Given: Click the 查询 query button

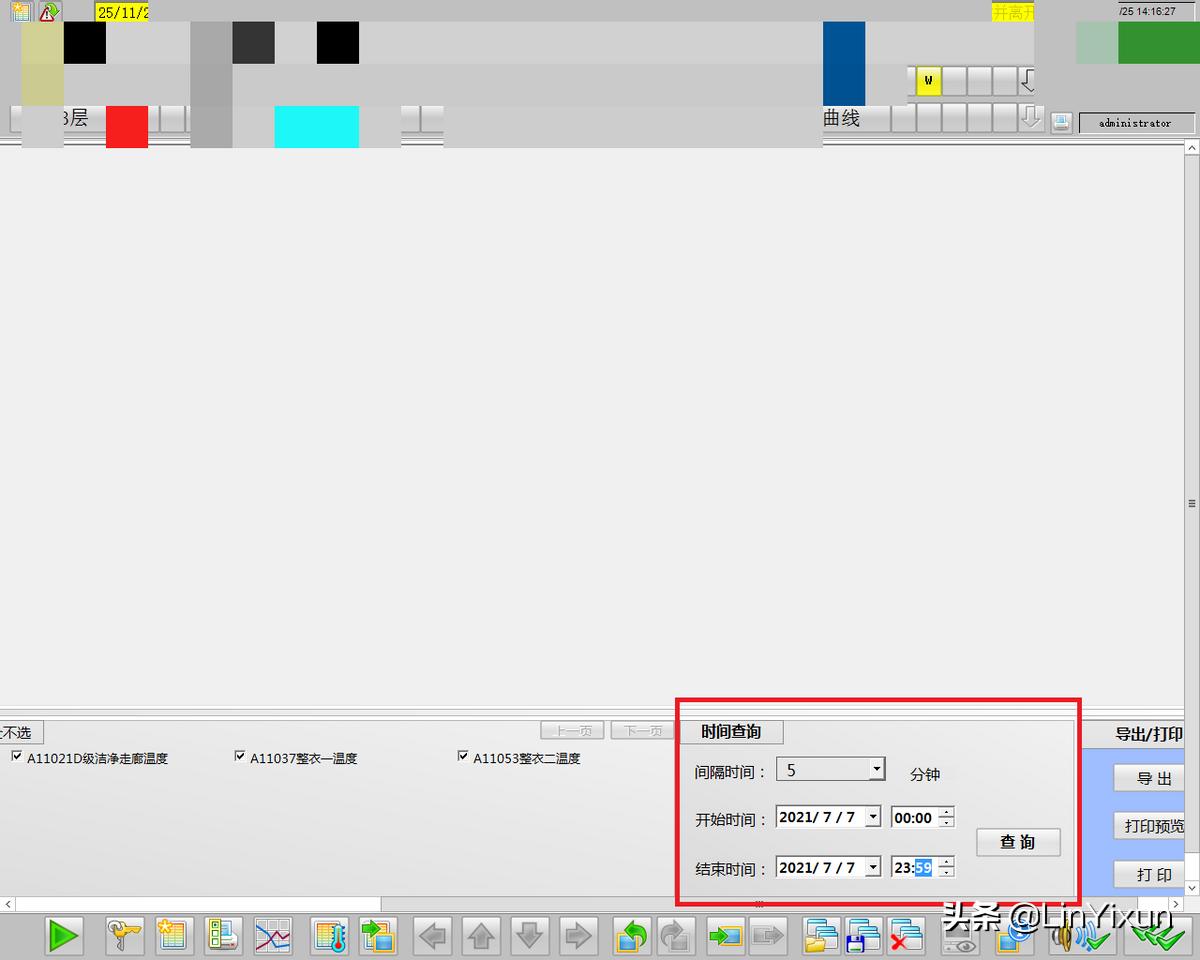Looking at the screenshot, I should tap(1018, 842).
